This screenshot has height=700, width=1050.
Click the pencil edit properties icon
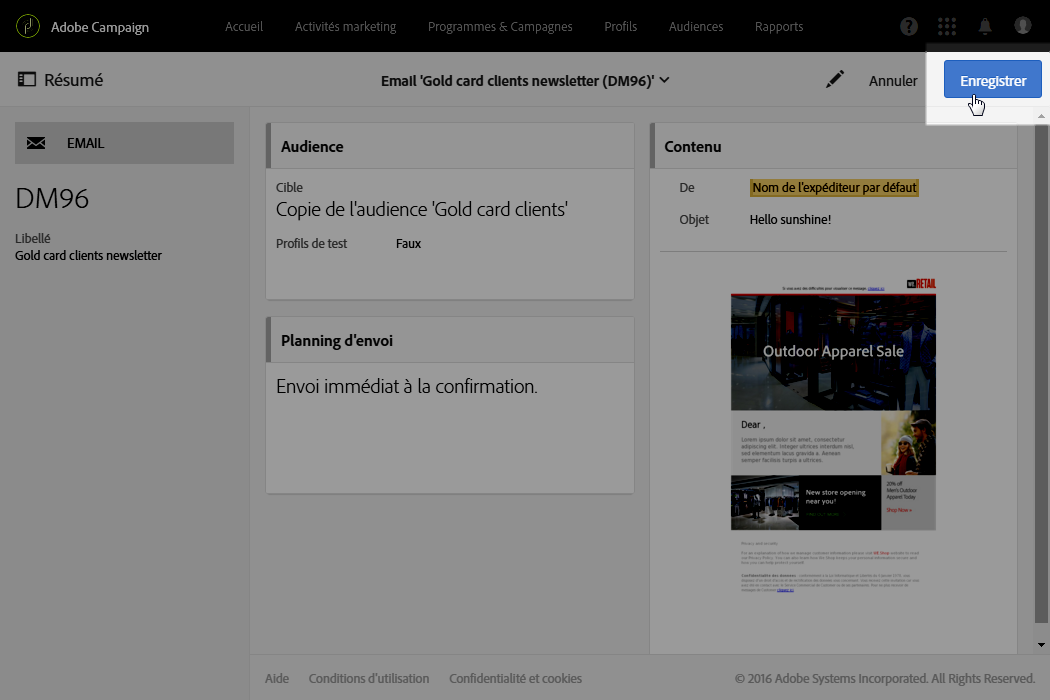click(x=834, y=80)
